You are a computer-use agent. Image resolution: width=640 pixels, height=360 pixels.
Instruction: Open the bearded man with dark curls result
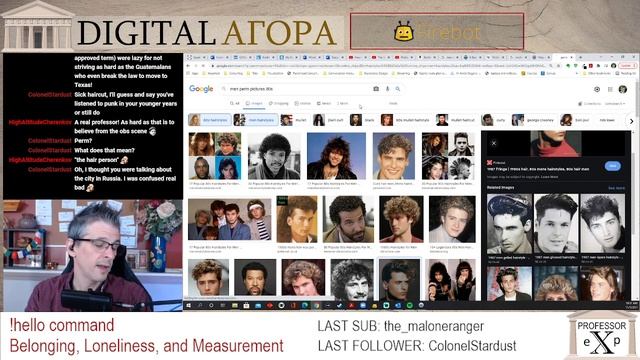(x=348, y=219)
